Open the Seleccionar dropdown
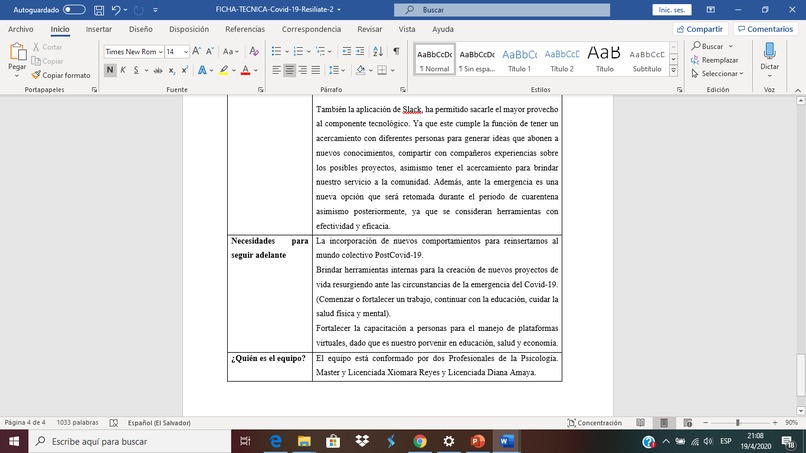 pos(718,74)
